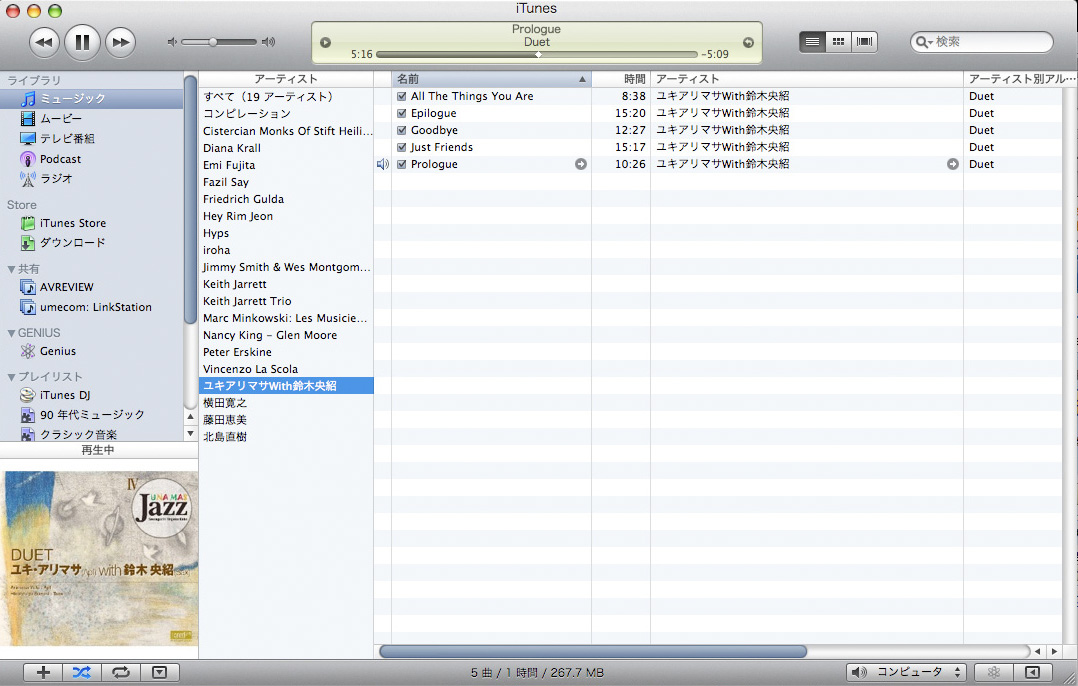
Task: Collapse the プレイリスト section
Action: (x=11, y=377)
